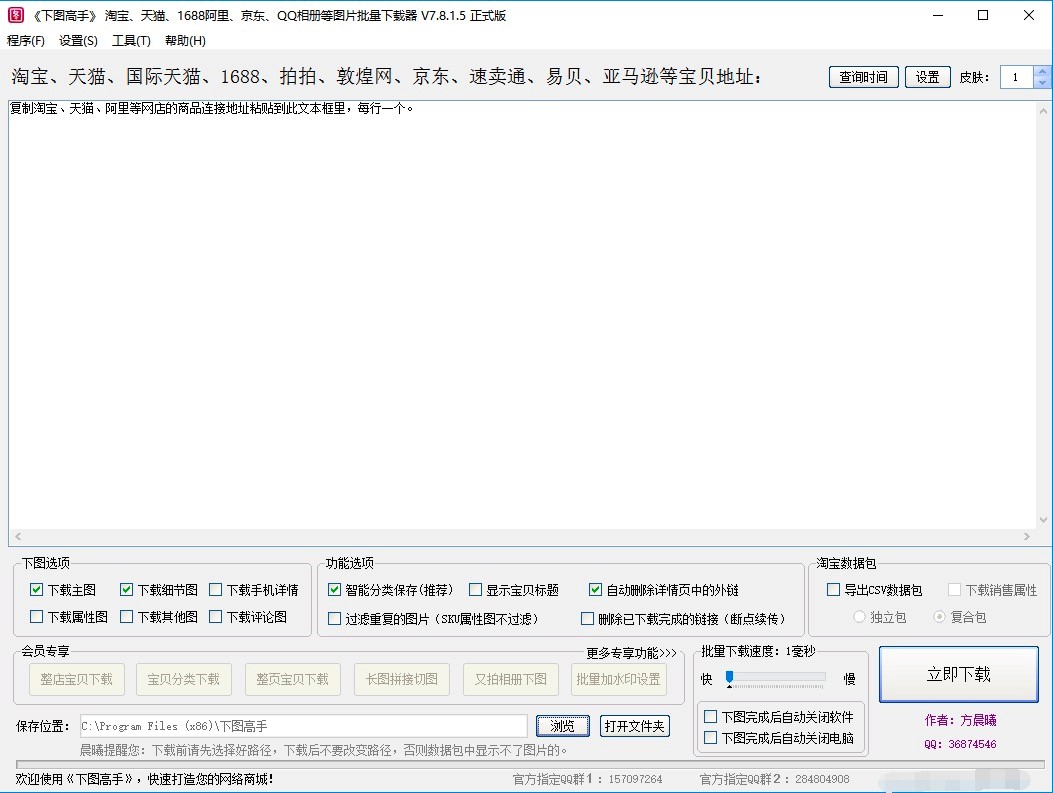
Task: Click the 批量加水印设置 button
Action: [x=619, y=680]
